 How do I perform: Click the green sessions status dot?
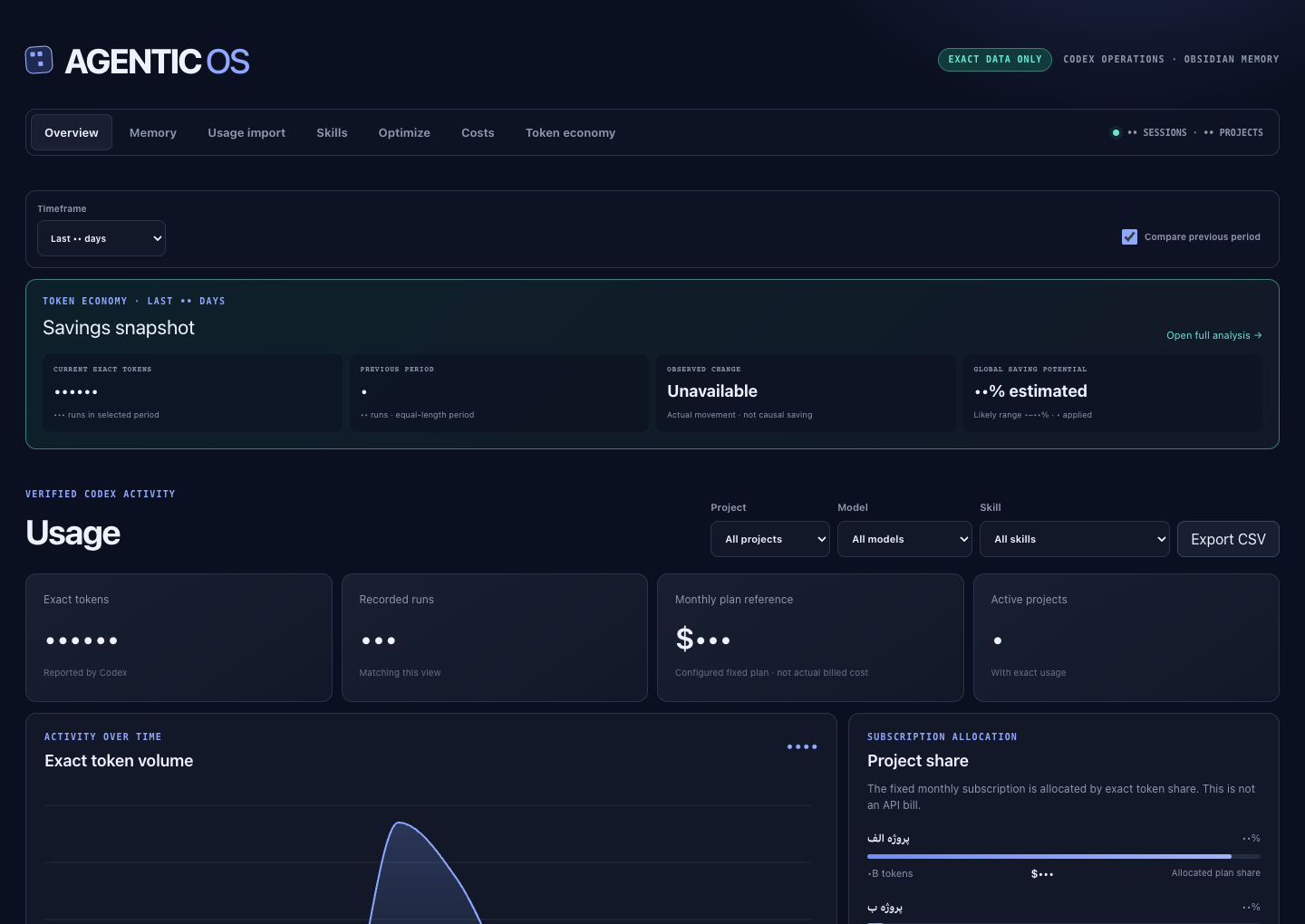click(1116, 132)
